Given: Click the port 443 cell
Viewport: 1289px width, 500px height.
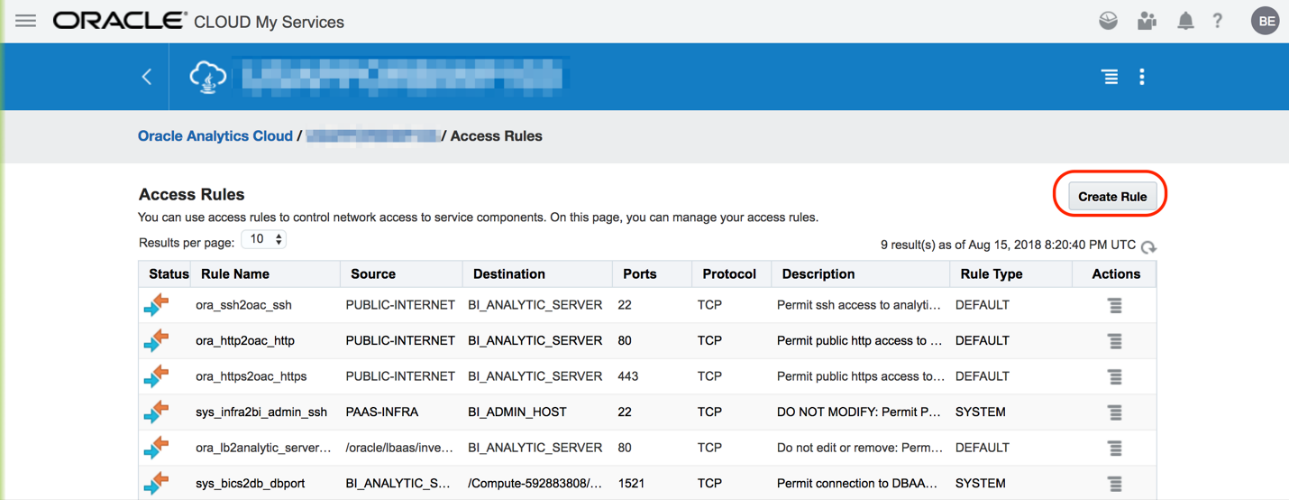Looking at the screenshot, I should coord(628,377).
